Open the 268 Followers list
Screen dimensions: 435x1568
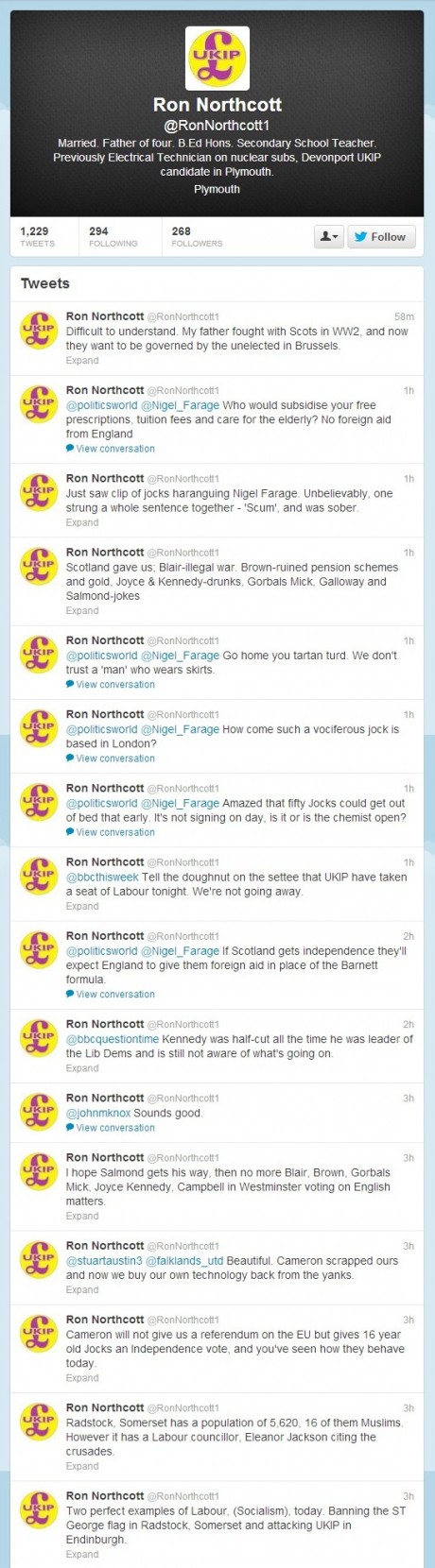[197, 236]
